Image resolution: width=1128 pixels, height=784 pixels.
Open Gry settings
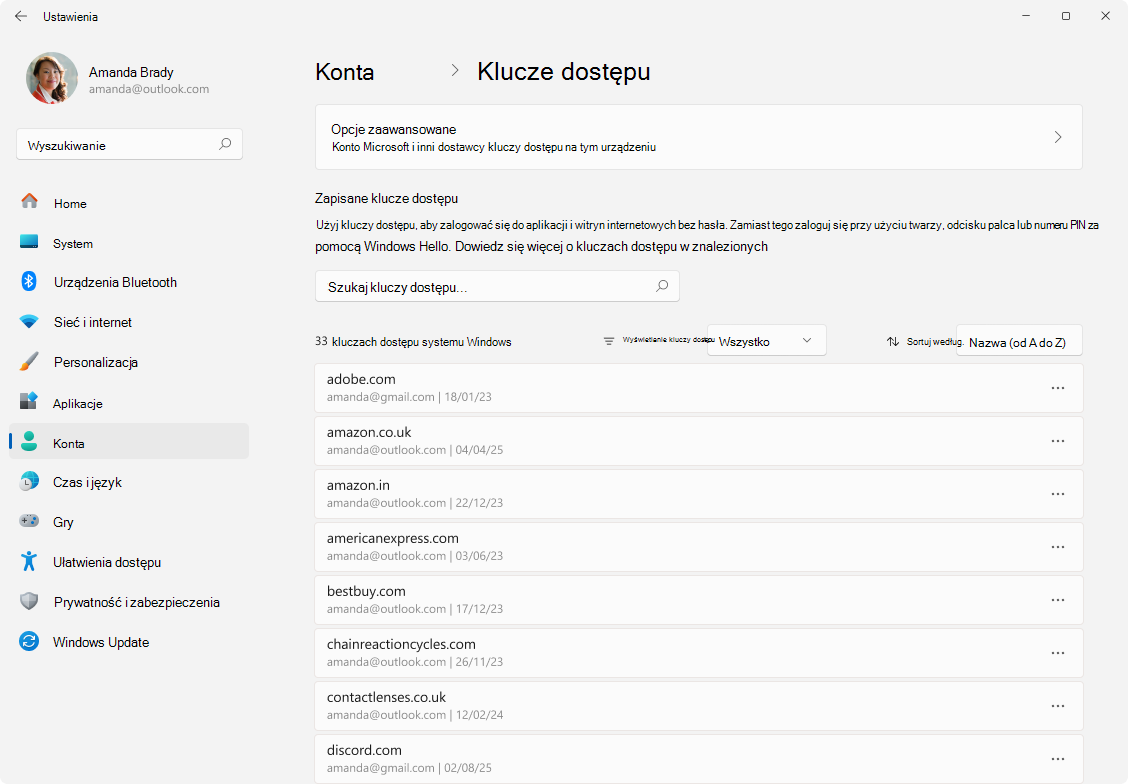point(129,522)
